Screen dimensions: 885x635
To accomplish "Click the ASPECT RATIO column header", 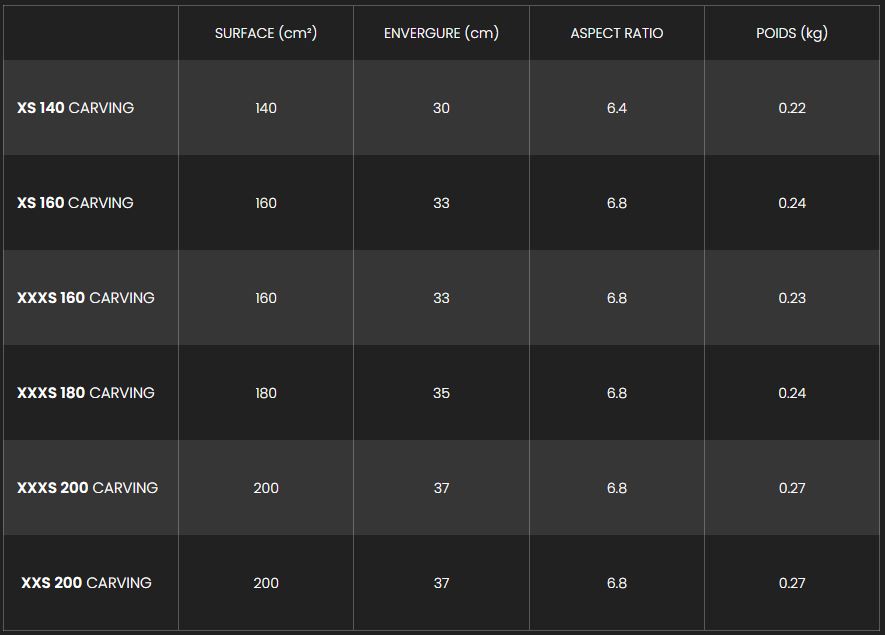I will pos(616,33).
